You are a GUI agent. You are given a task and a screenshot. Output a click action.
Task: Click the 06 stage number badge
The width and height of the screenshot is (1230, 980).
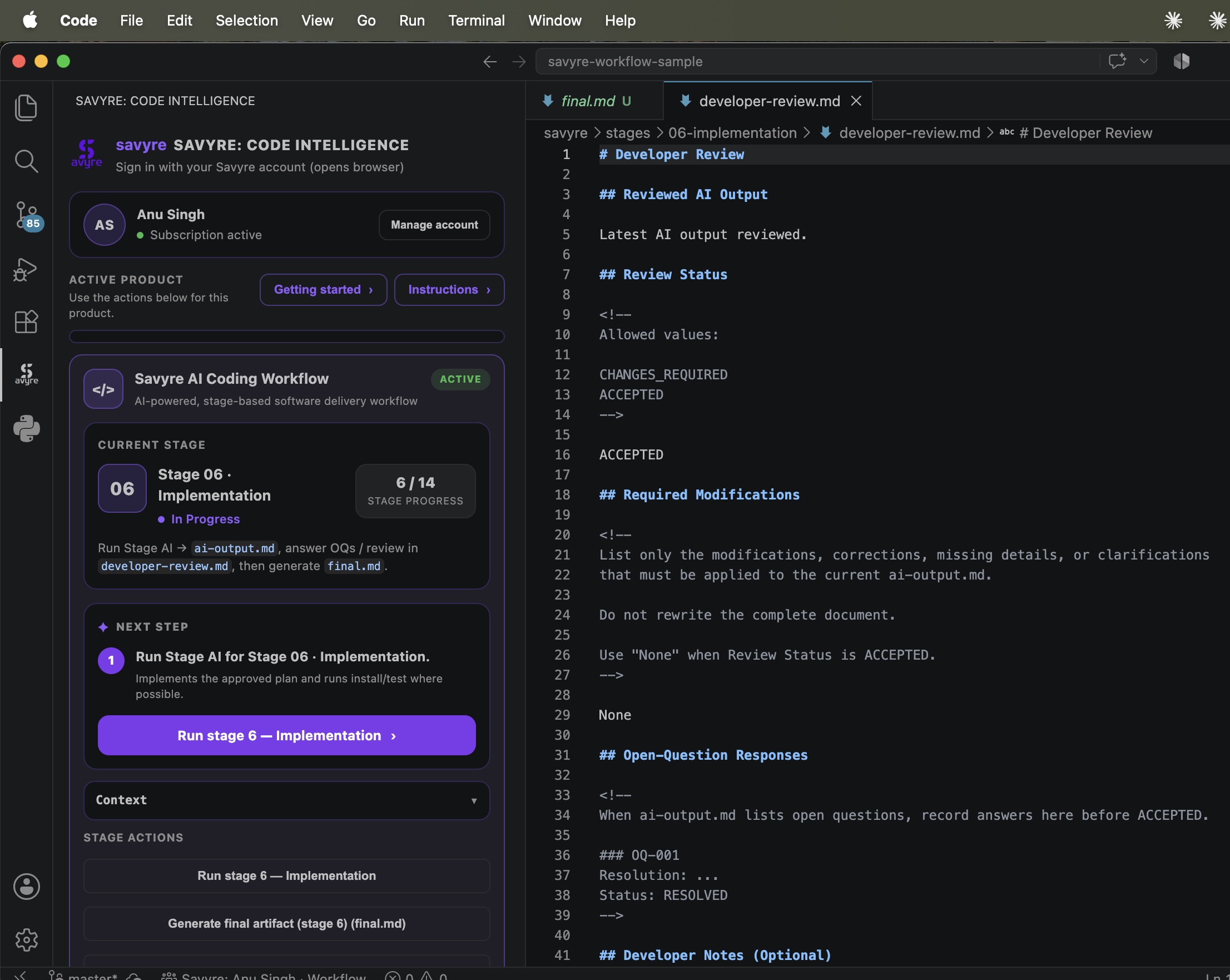(x=122, y=488)
